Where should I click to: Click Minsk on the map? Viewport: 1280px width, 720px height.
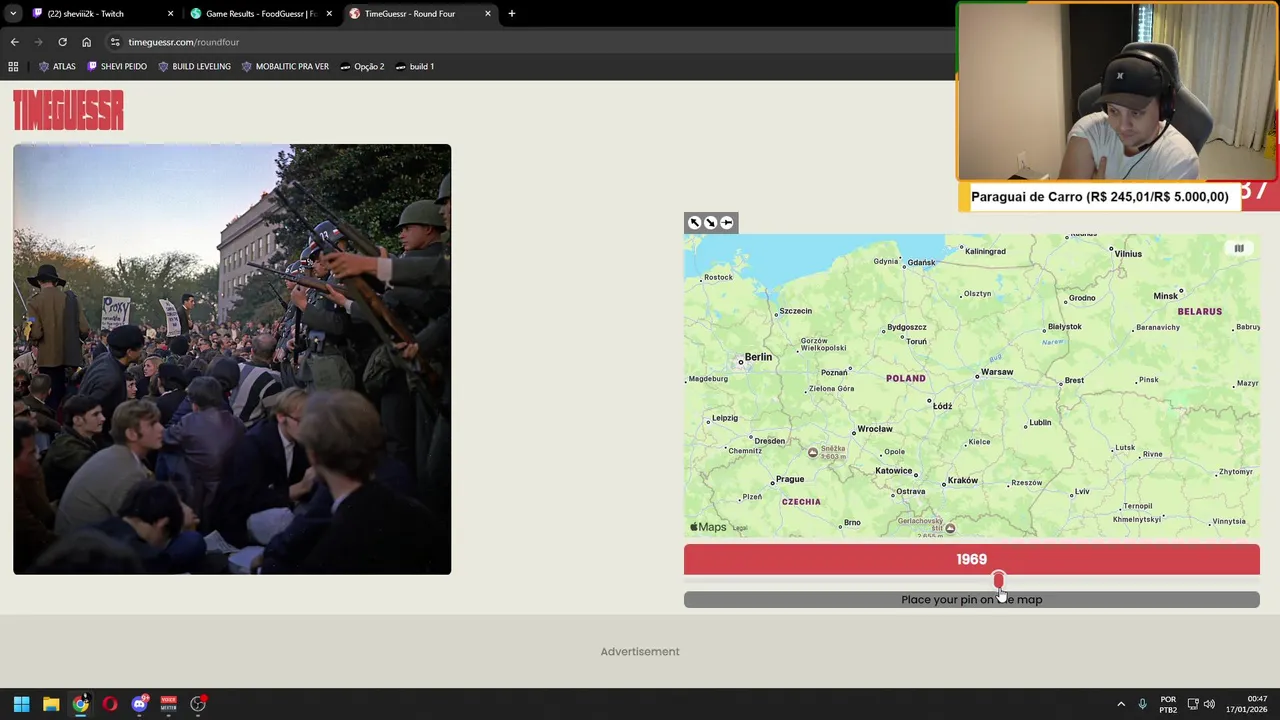(x=1166, y=296)
